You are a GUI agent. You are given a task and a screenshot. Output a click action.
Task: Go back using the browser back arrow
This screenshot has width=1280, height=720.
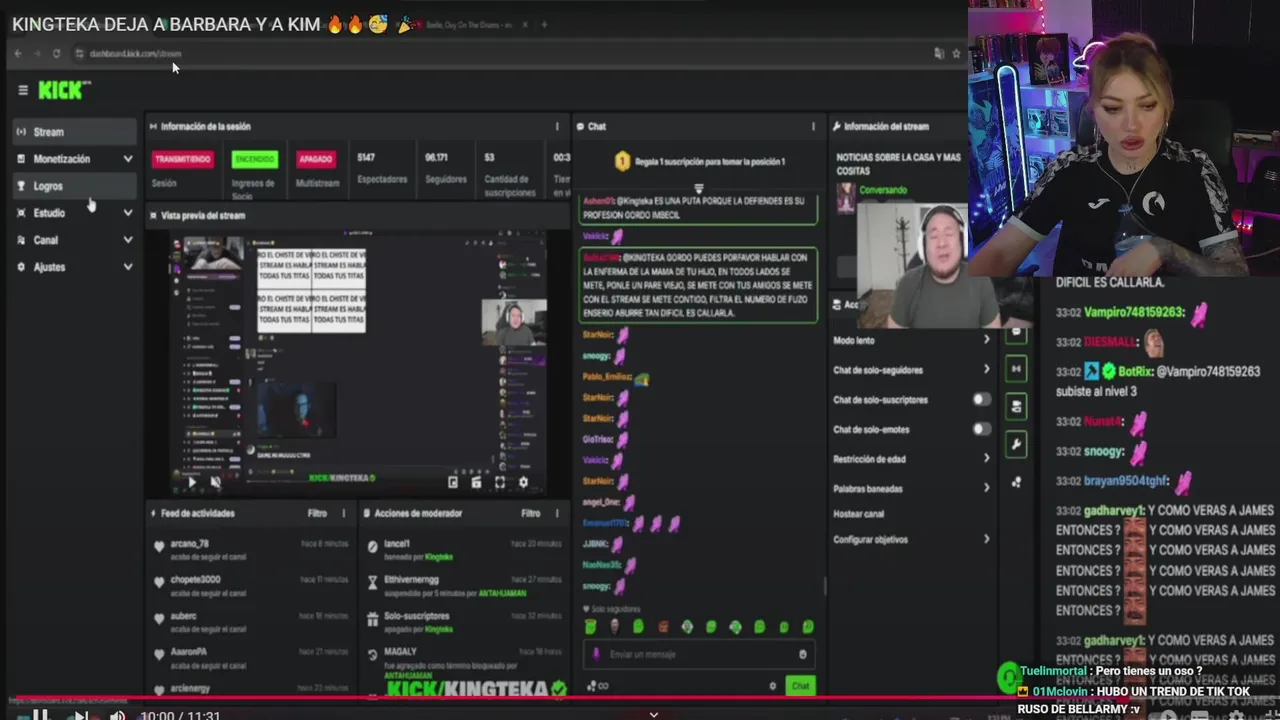(x=17, y=53)
